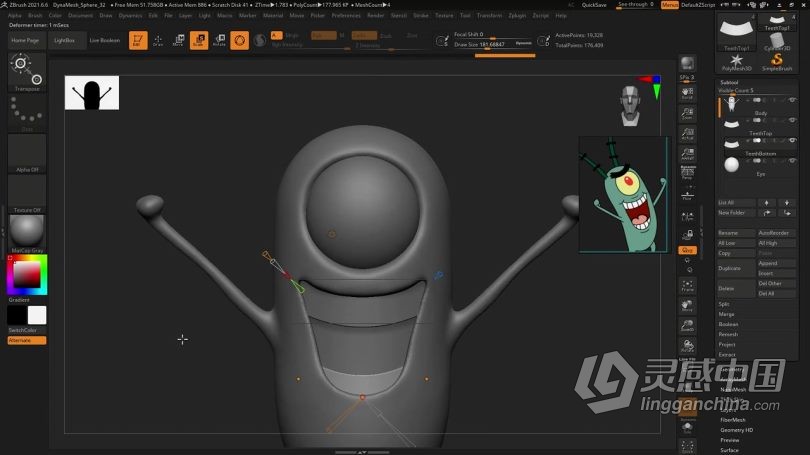This screenshot has height=455, width=810.
Task: Click the Zoom3D view icon
Action: [x=687, y=326]
